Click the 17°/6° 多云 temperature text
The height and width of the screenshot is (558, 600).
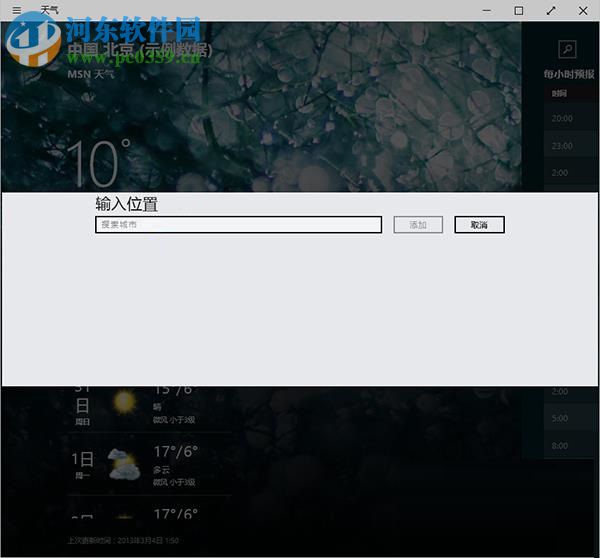(x=176, y=452)
